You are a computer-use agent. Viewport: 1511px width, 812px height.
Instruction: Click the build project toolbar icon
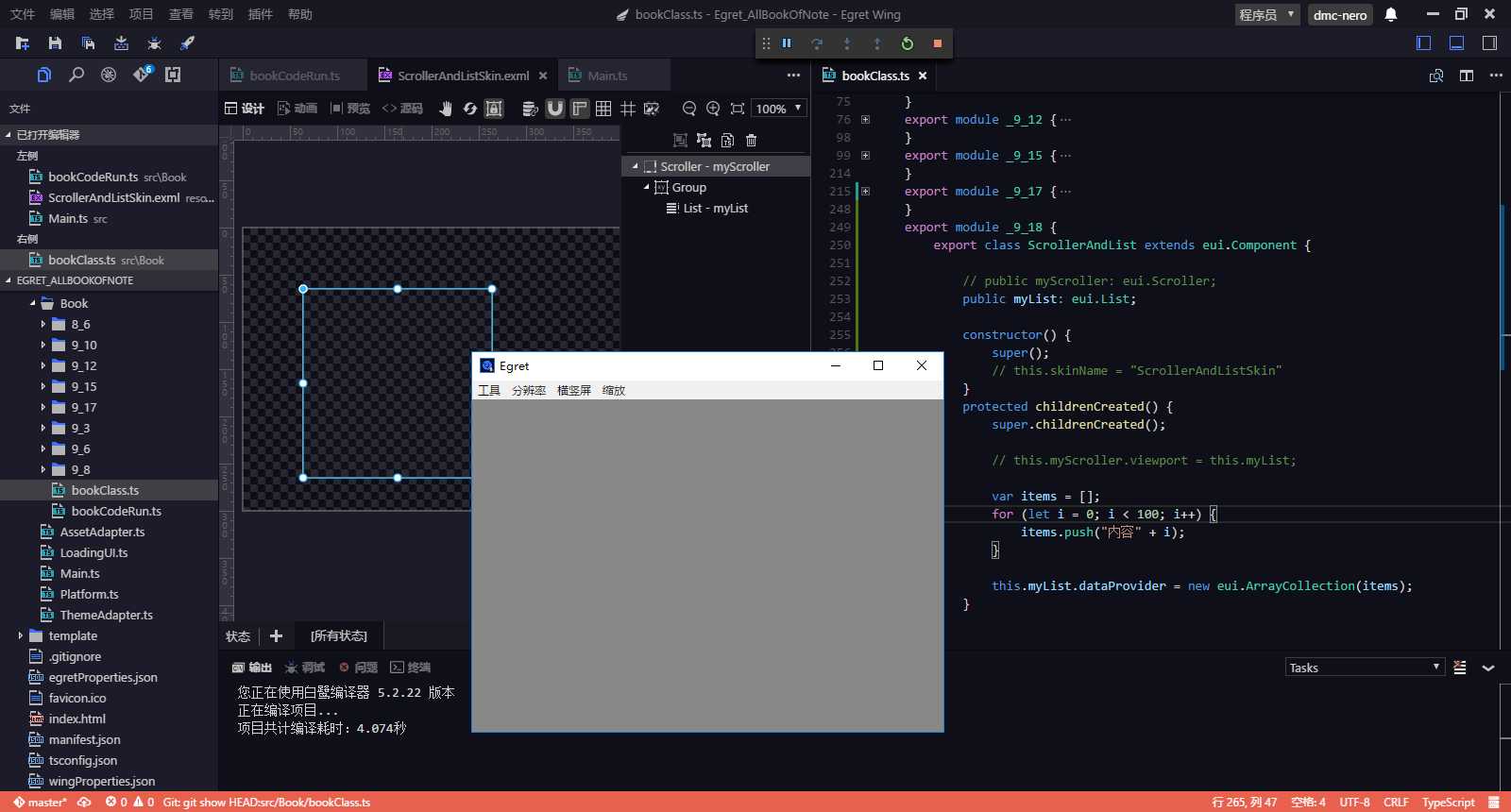coord(121,43)
